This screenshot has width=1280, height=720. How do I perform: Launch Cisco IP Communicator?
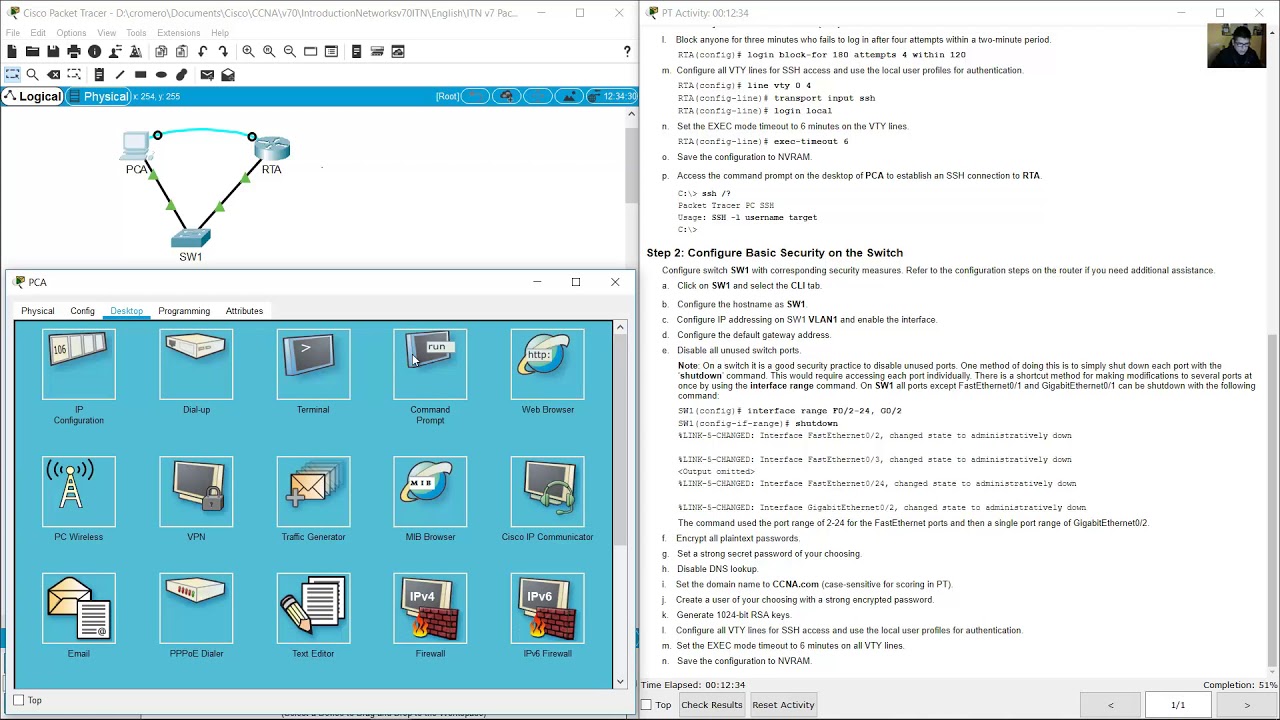[547, 492]
